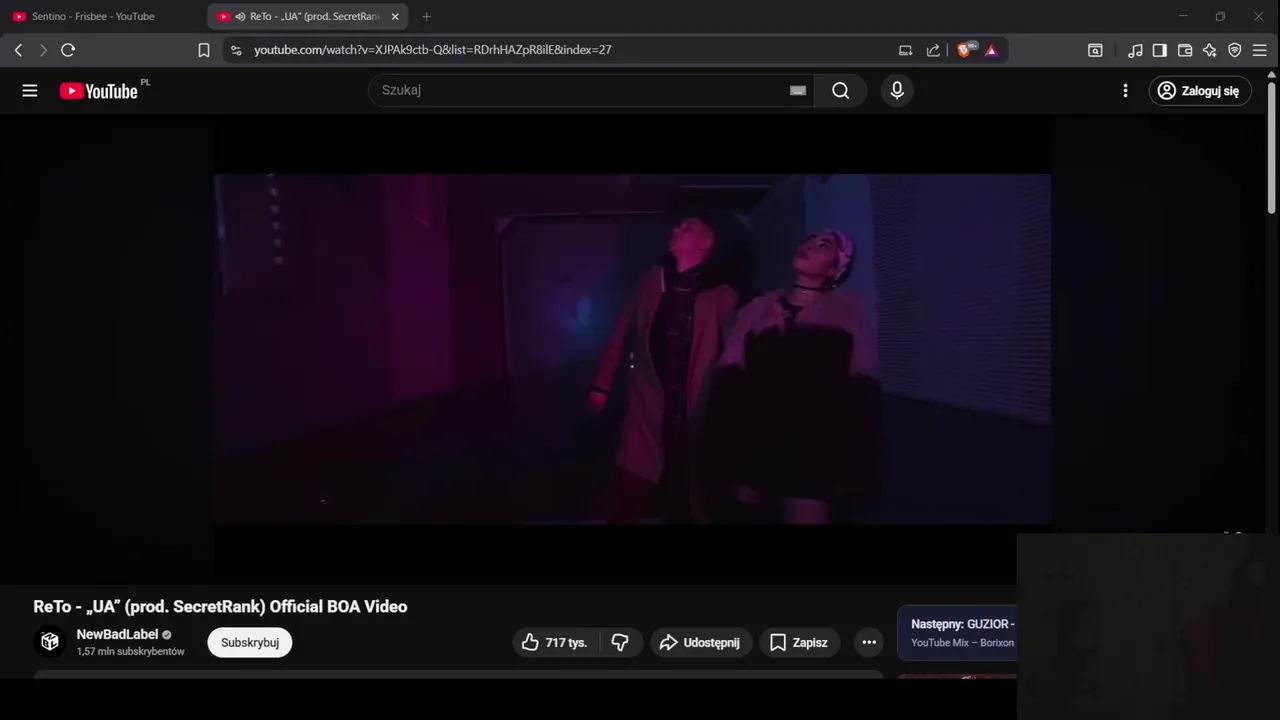Open the browser main hamburger menu
The width and height of the screenshot is (1280, 720).
coord(1260,50)
